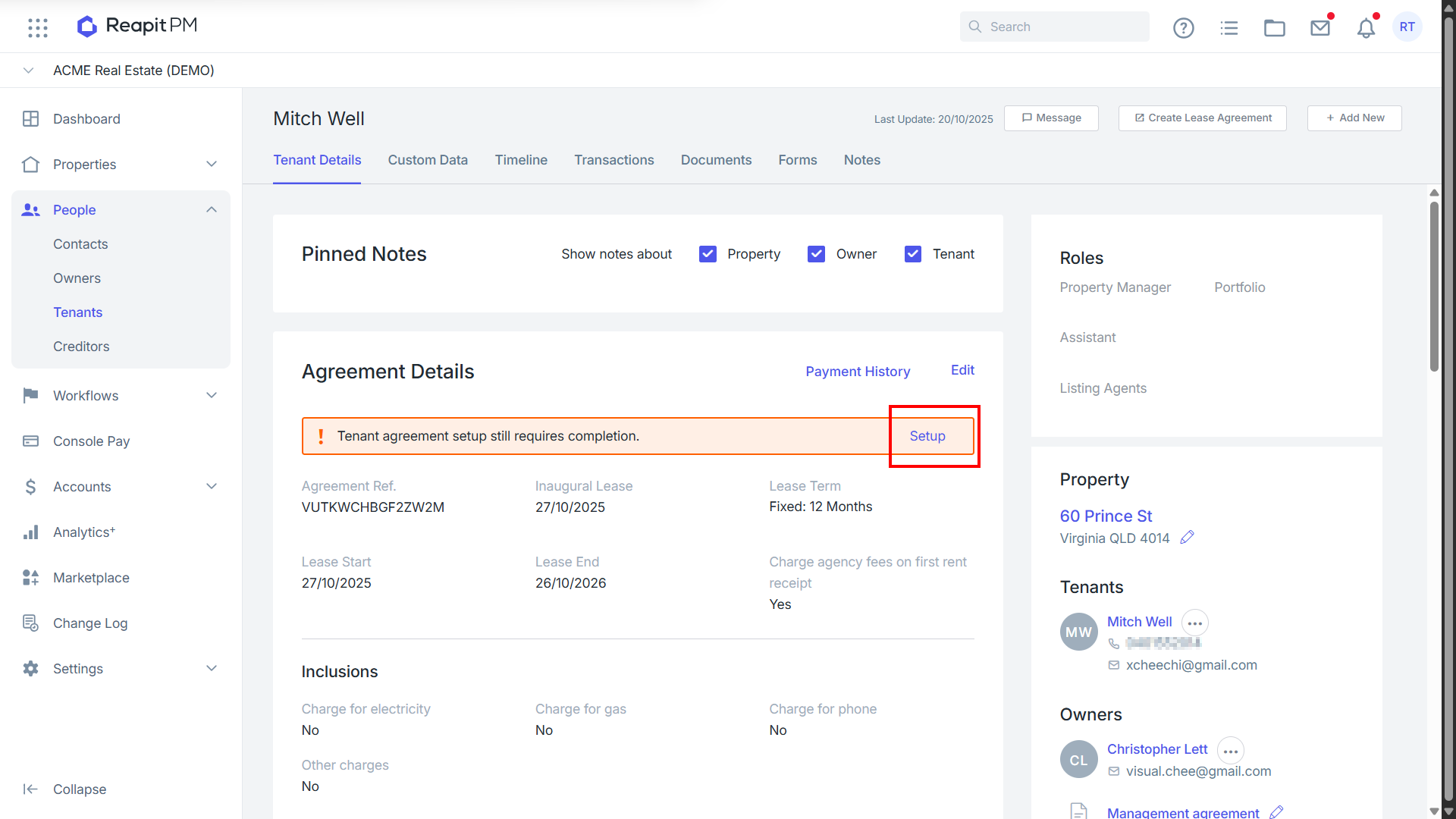Open the RT user avatar menu
The image size is (1456, 819).
1407,27
